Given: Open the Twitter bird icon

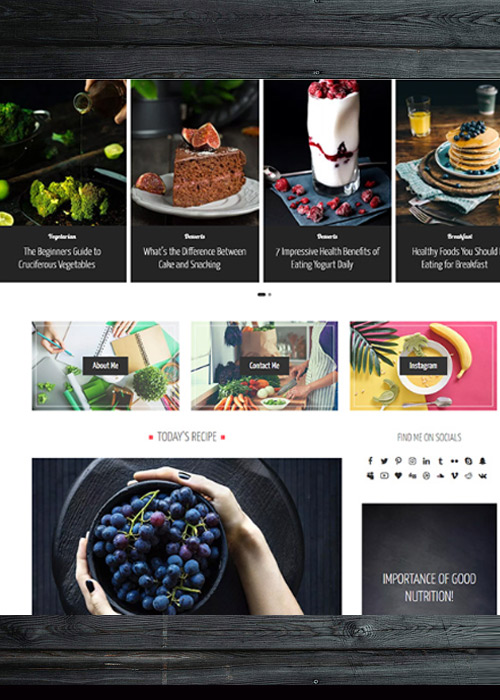Looking at the screenshot, I should (384, 461).
